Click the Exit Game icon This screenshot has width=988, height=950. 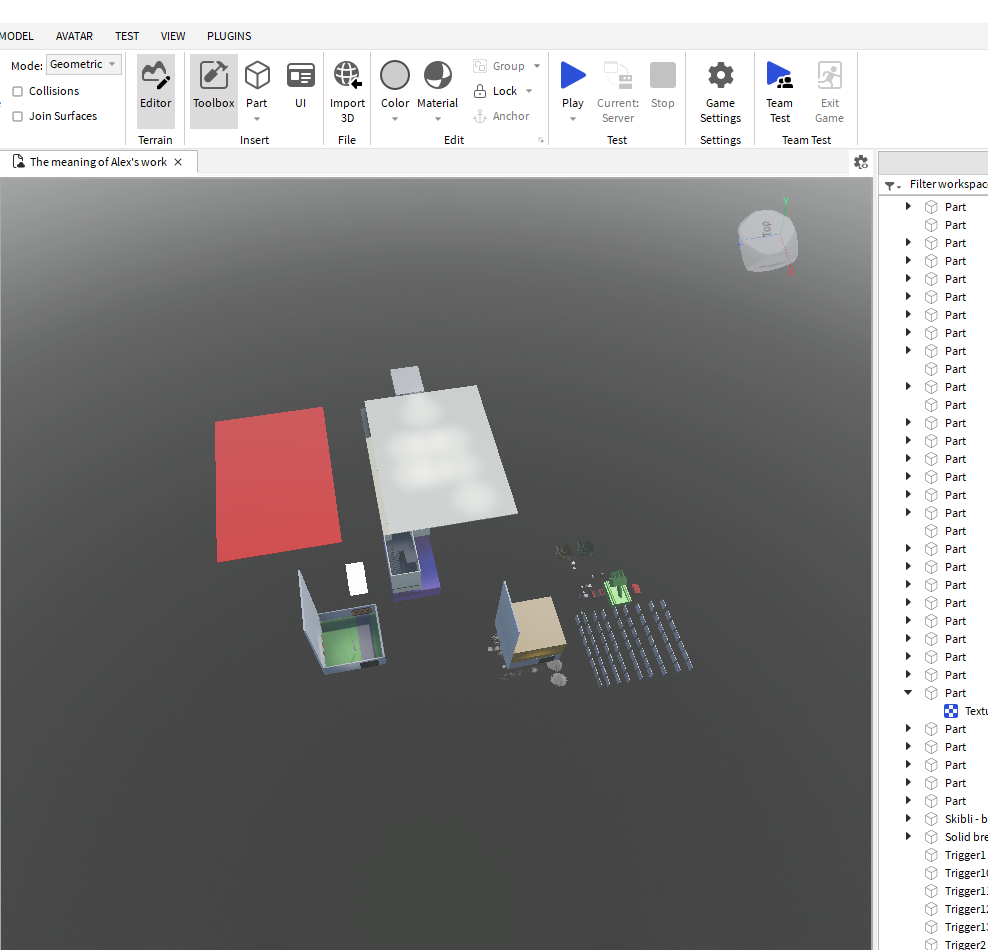pyautogui.click(x=829, y=76)
